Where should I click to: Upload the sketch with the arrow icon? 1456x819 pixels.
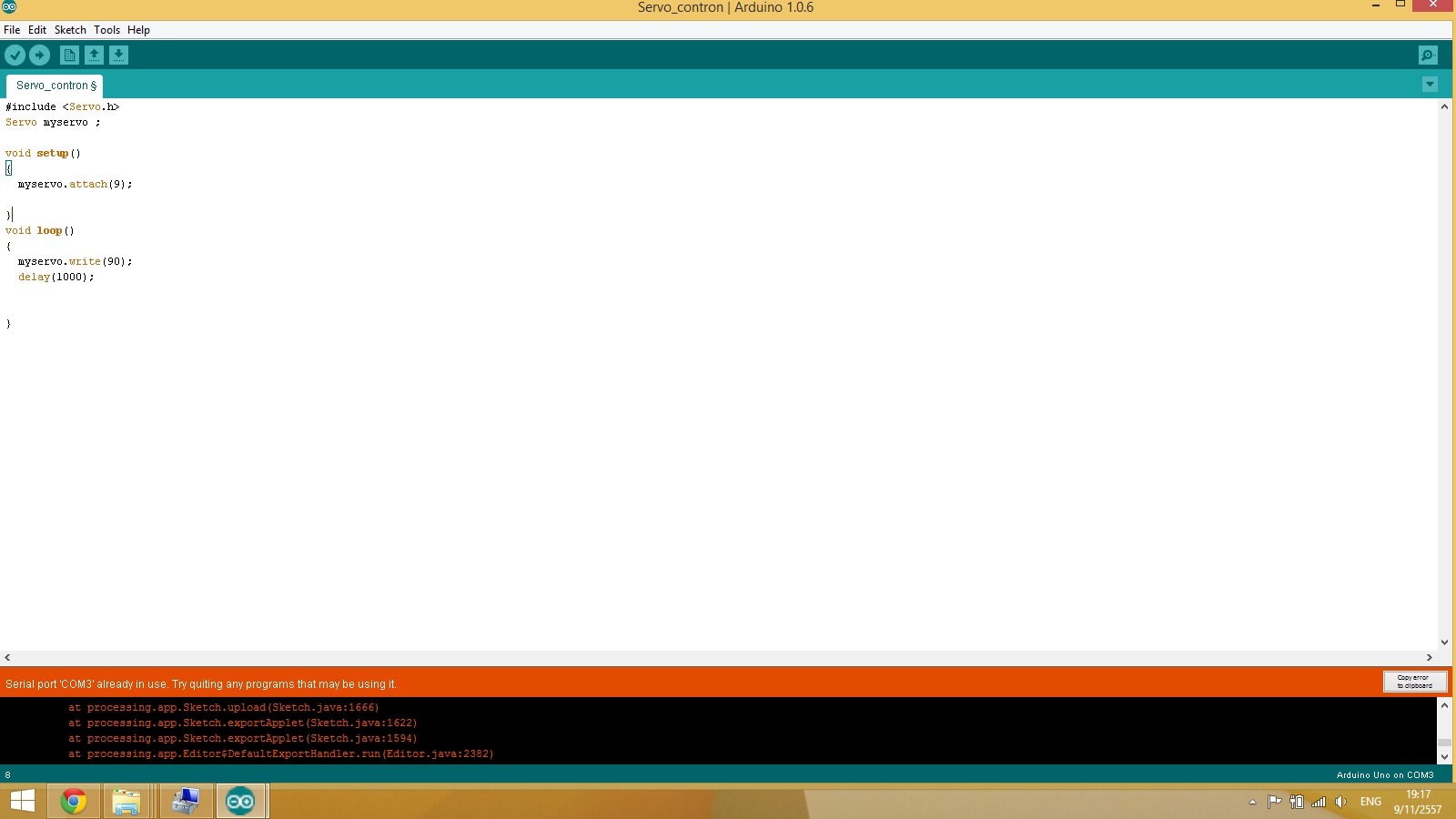coord(39,56)
